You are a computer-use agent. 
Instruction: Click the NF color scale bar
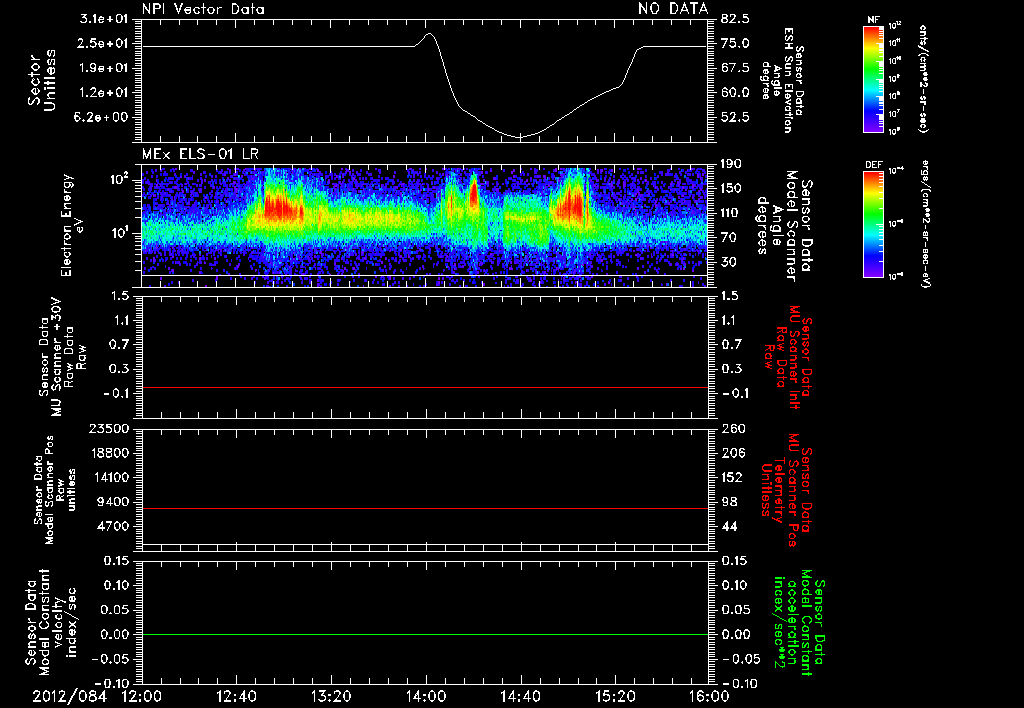tap(873, 79)
